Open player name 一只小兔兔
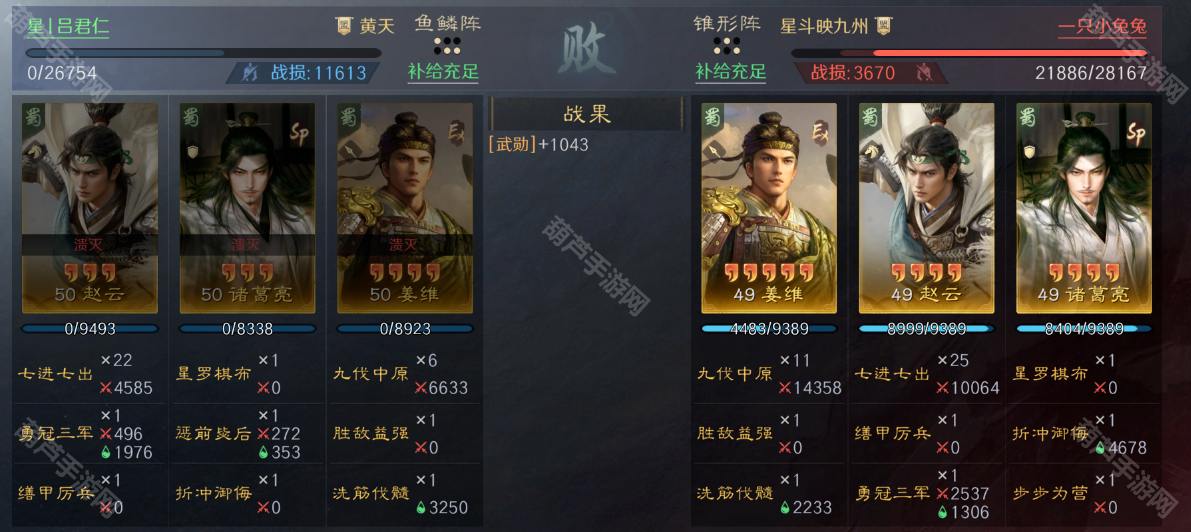 pyautogui.click(x=1102, y=27)
